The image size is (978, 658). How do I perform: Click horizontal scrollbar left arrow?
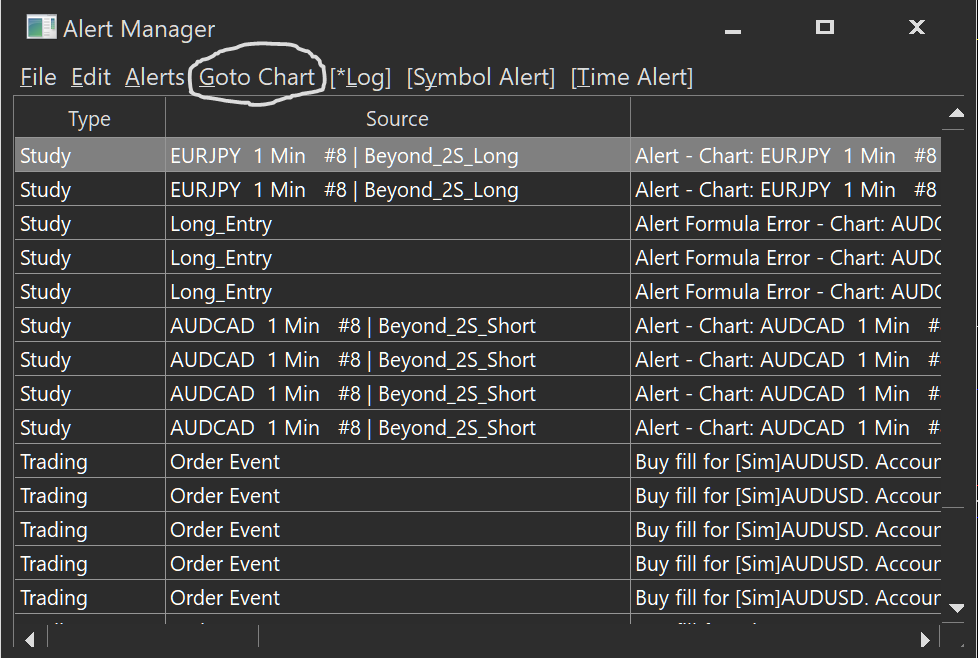click(x=29, y=638)
